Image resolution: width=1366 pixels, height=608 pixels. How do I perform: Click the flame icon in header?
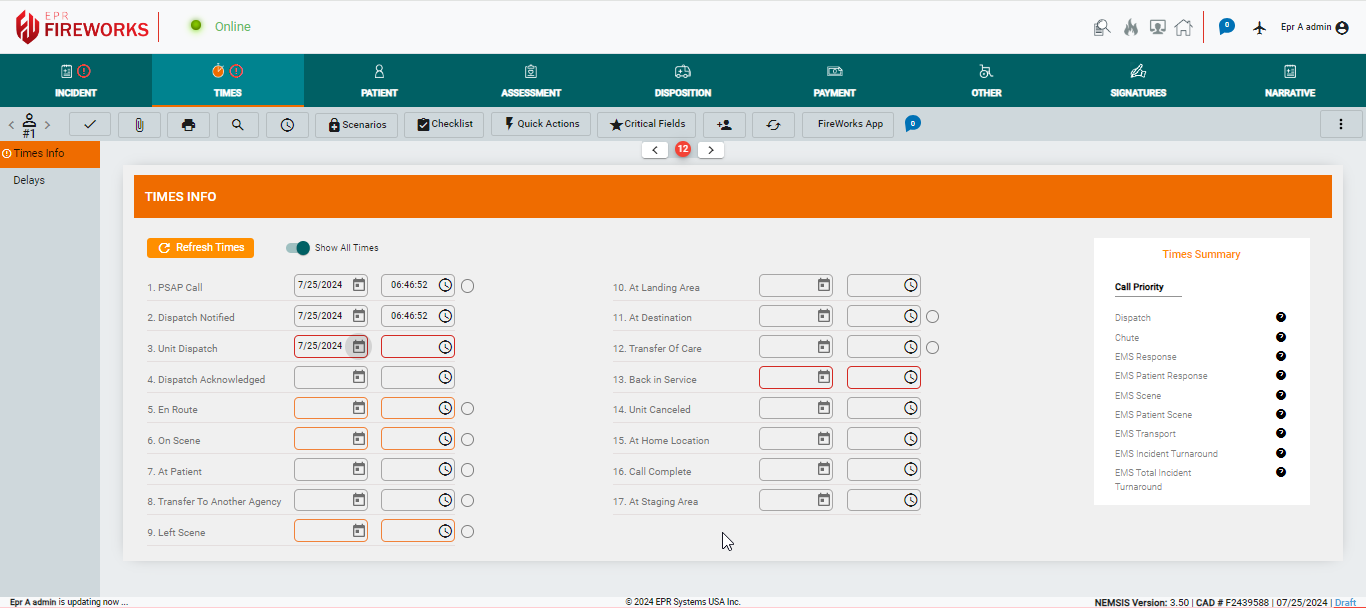click(x=1131, y=27)
